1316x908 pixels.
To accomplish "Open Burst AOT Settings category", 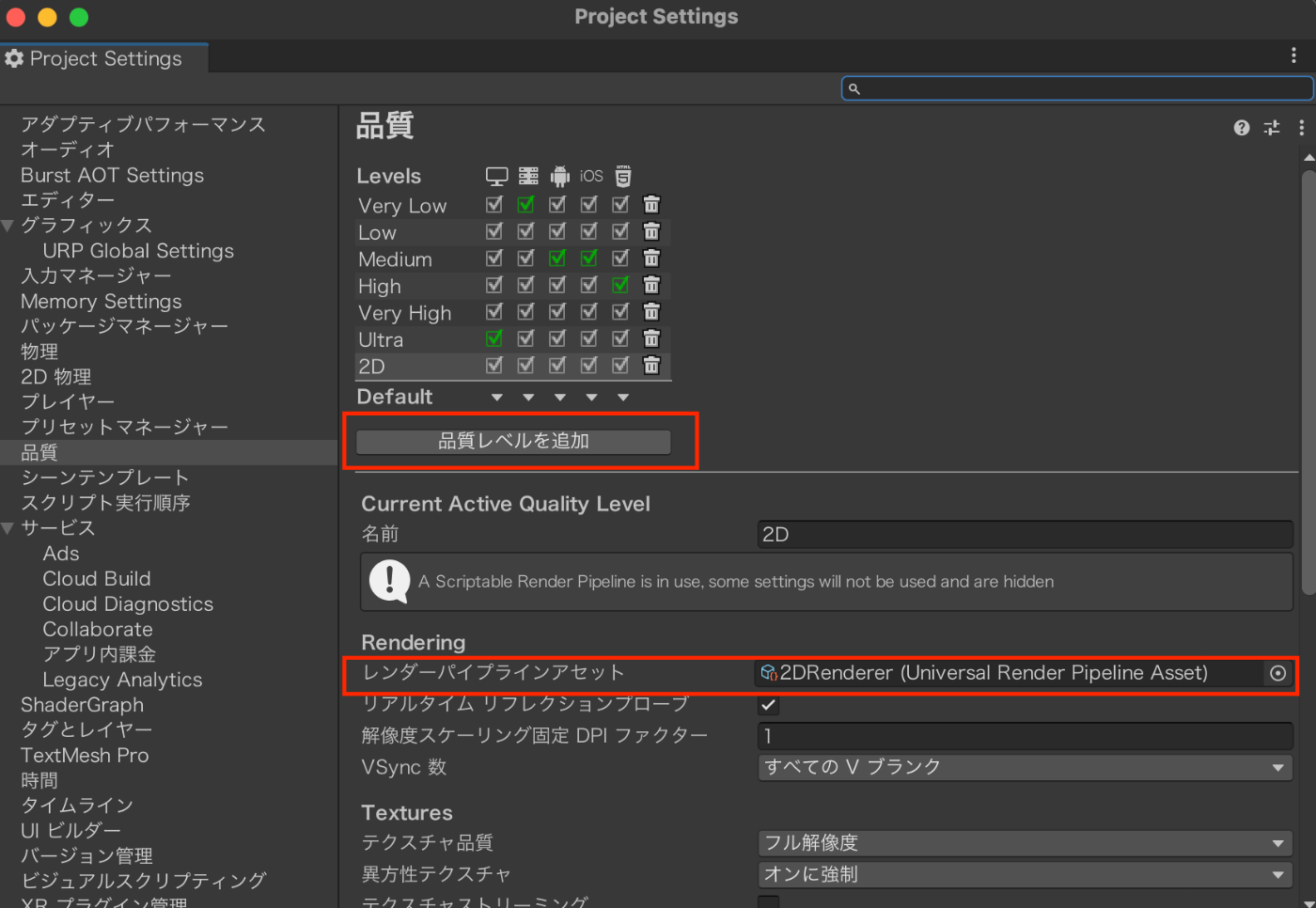I will tap(112, 176).
